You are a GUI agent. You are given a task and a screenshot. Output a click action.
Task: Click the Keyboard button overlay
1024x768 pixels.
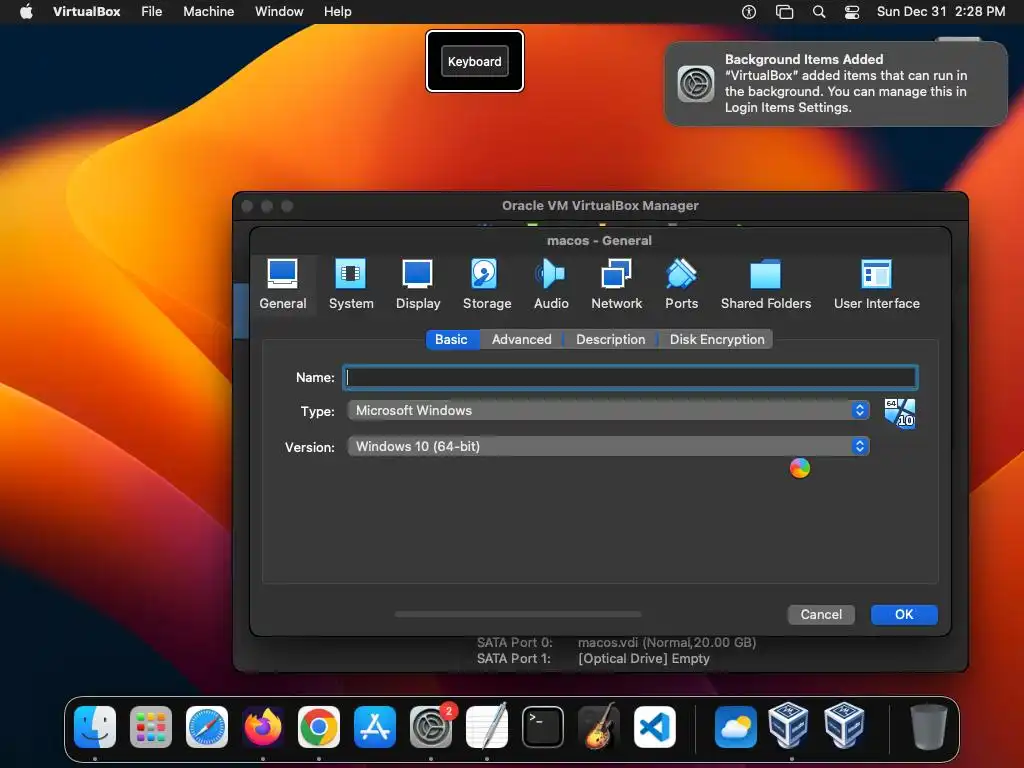pyautogui.click(x=475, y=61)
